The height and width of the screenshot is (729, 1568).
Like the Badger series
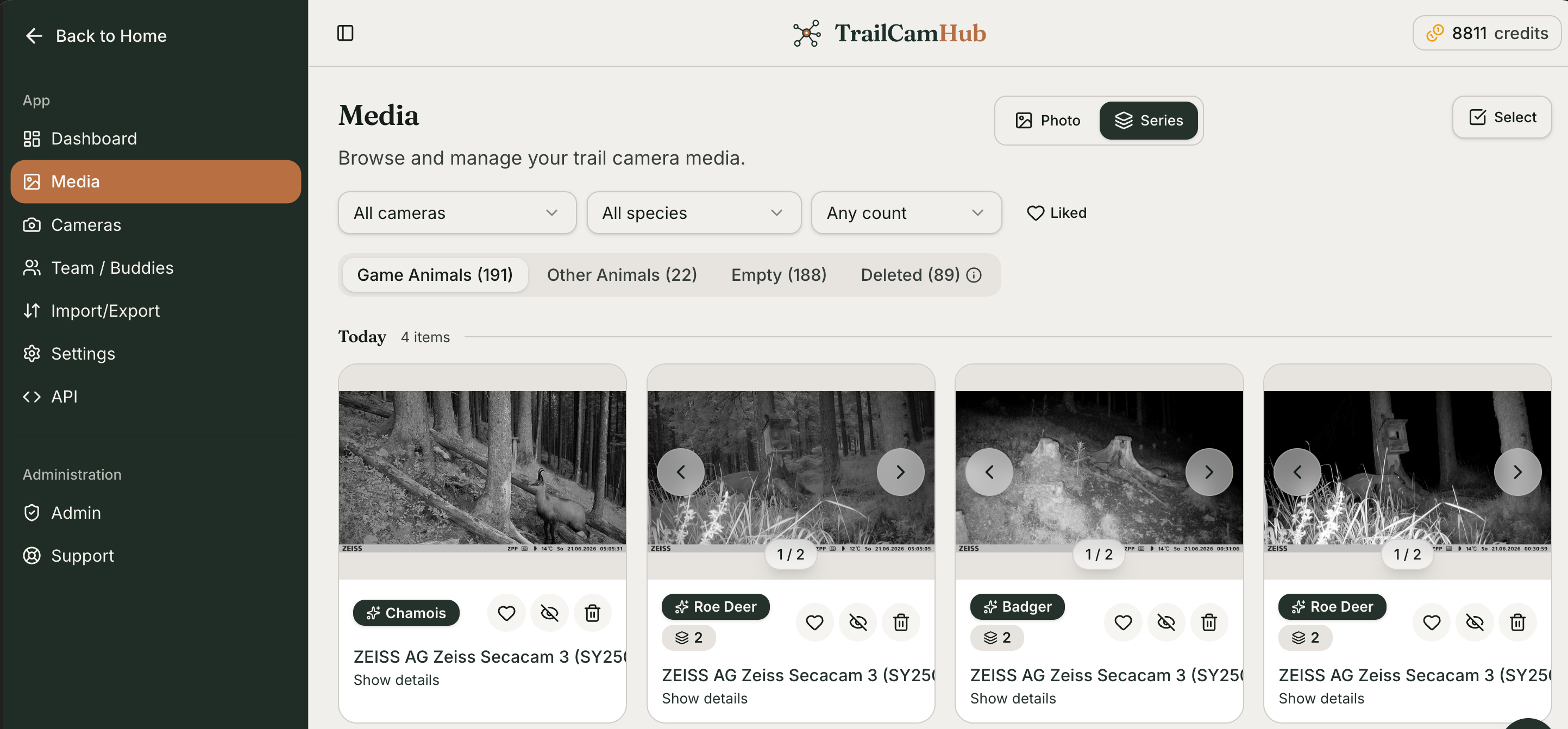(x=1123, y=622)
